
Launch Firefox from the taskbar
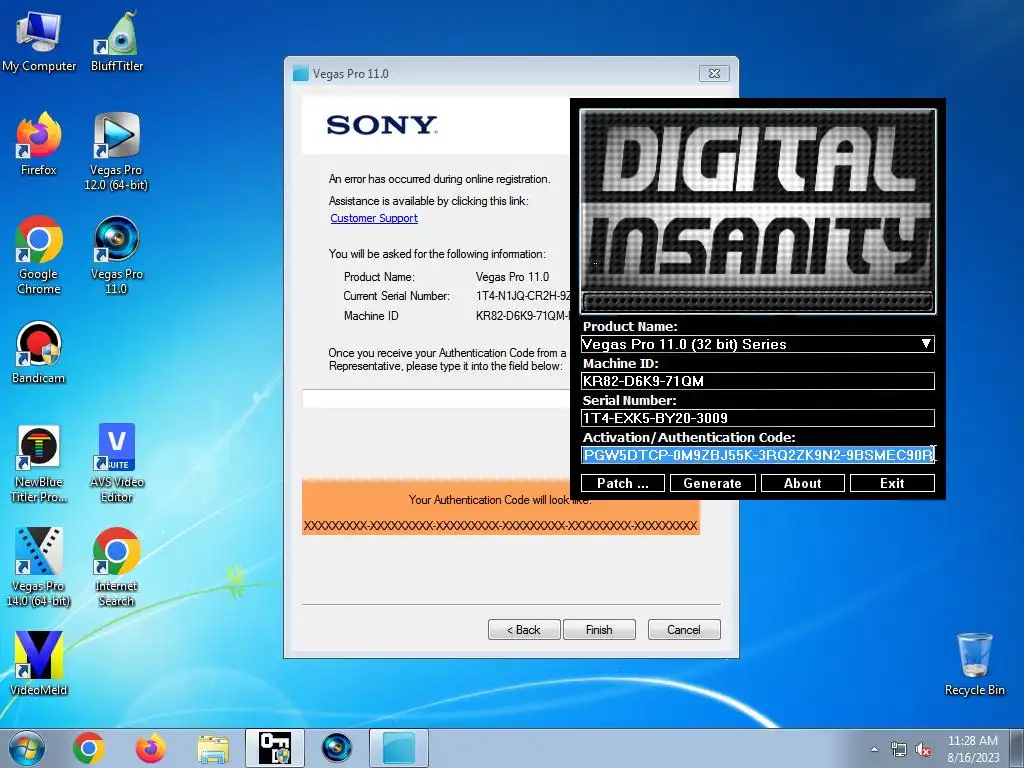(x=150, y=748)
